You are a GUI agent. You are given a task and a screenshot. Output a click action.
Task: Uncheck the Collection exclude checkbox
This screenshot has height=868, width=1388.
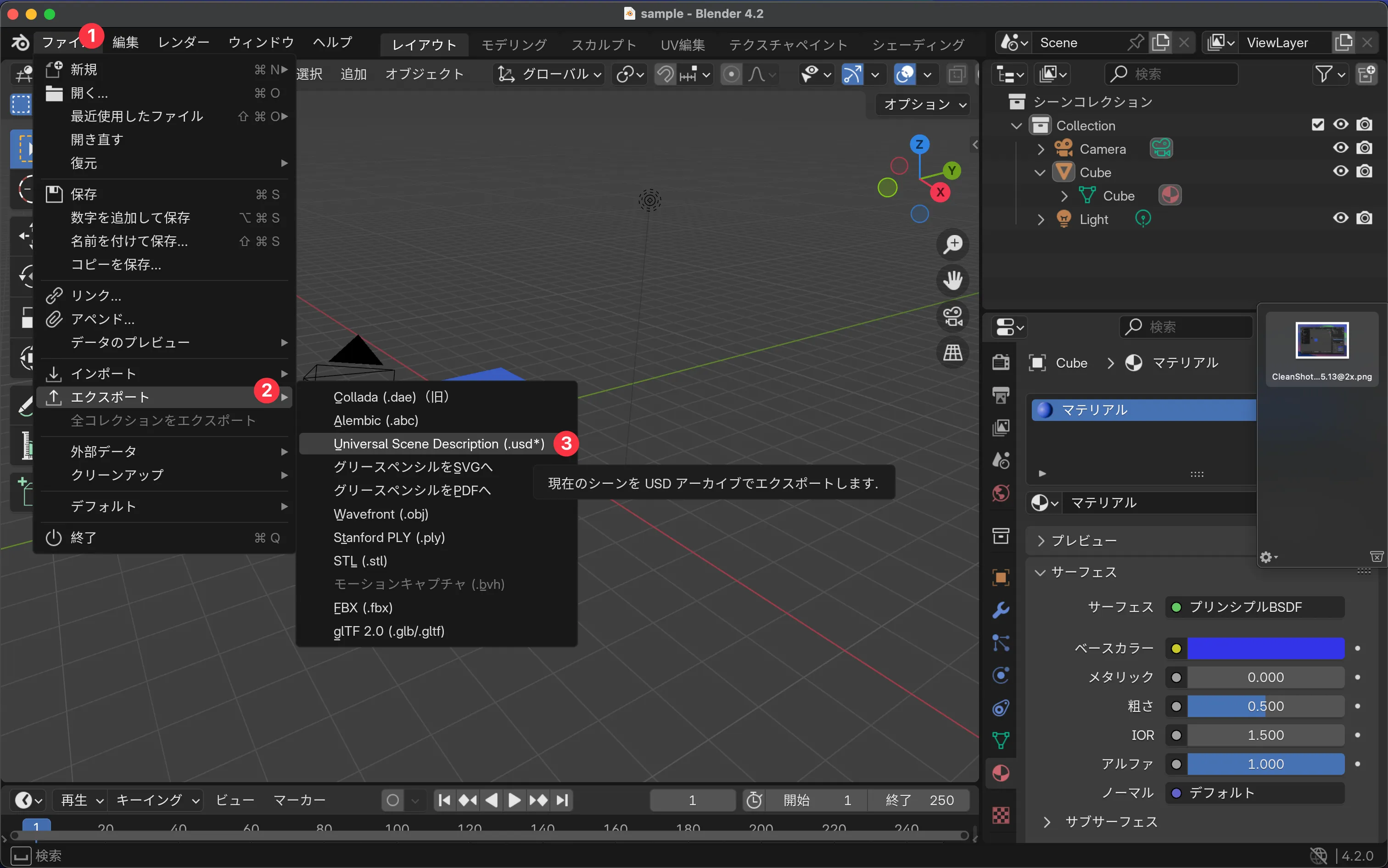(x=1317, y=125)
